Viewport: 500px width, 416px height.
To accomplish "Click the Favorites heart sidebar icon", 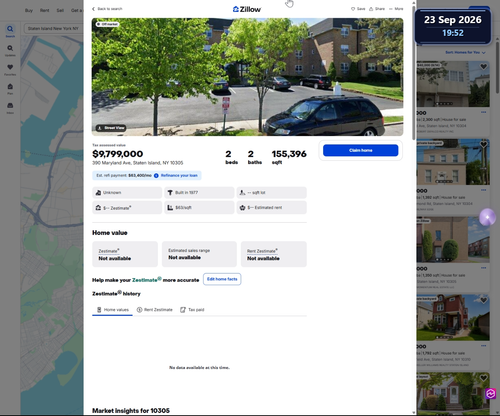I will tap(10, 69).
